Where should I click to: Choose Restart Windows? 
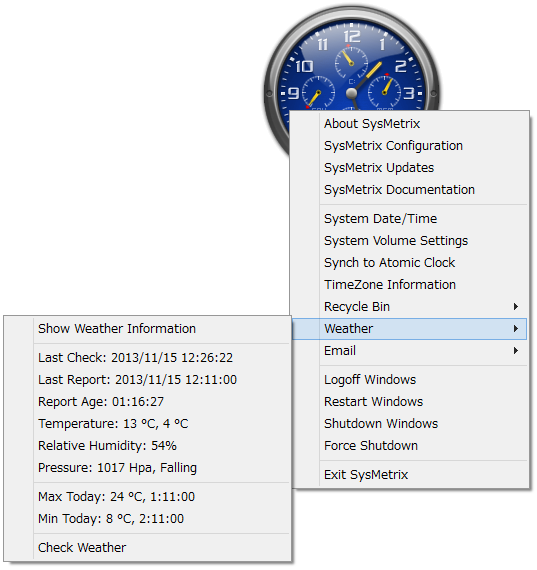(x=409, y=402)
